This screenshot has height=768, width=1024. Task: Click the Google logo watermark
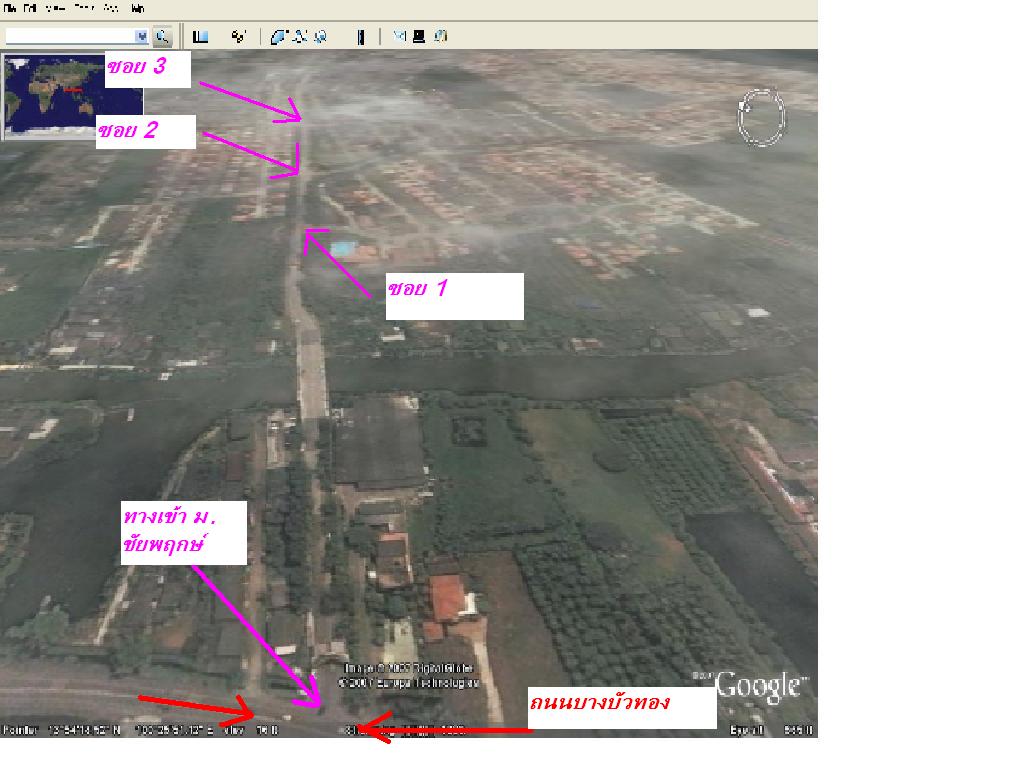point(759,686)
